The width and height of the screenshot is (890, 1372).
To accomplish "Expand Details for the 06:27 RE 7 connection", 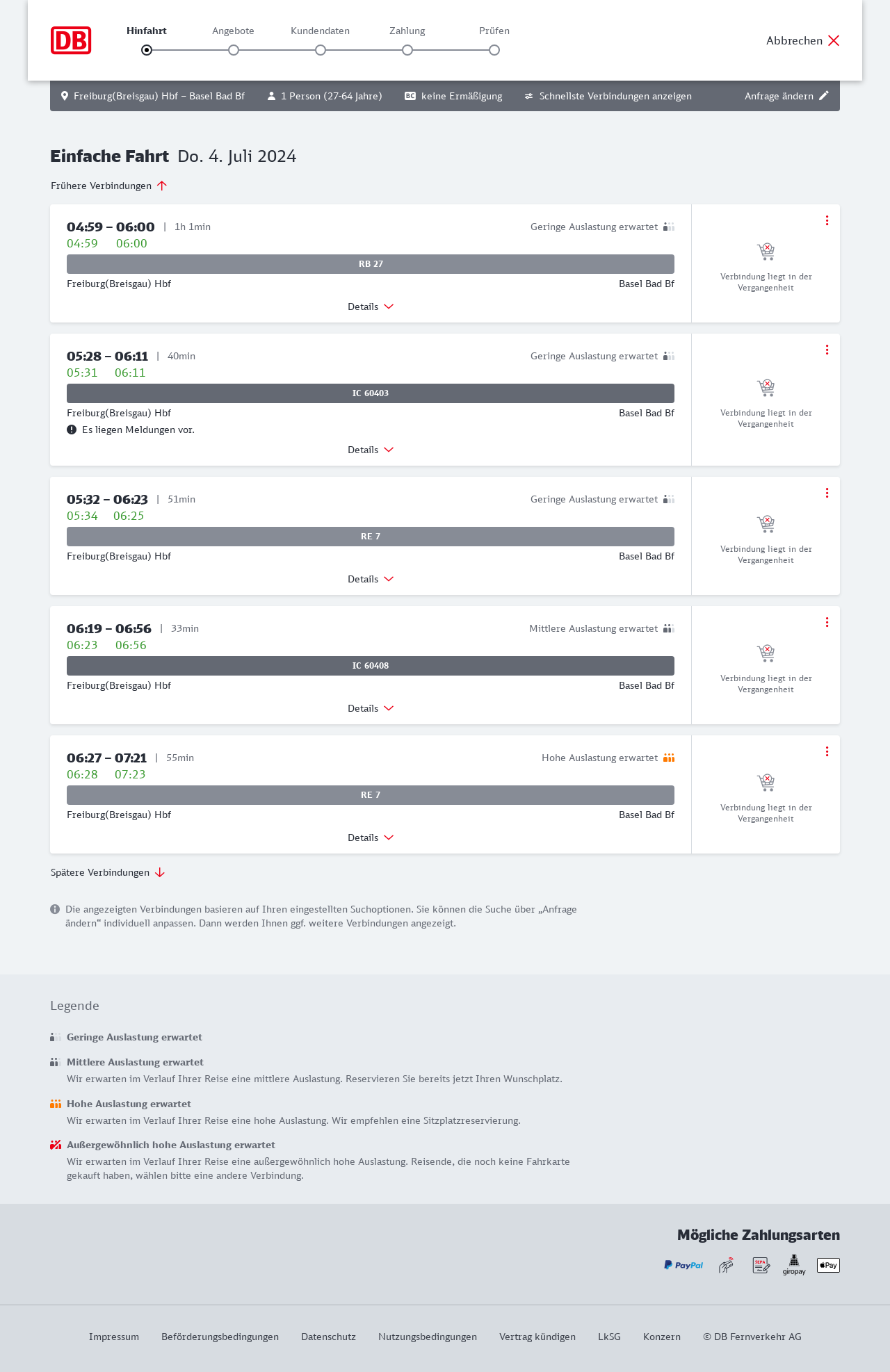I will click(371, 838).
